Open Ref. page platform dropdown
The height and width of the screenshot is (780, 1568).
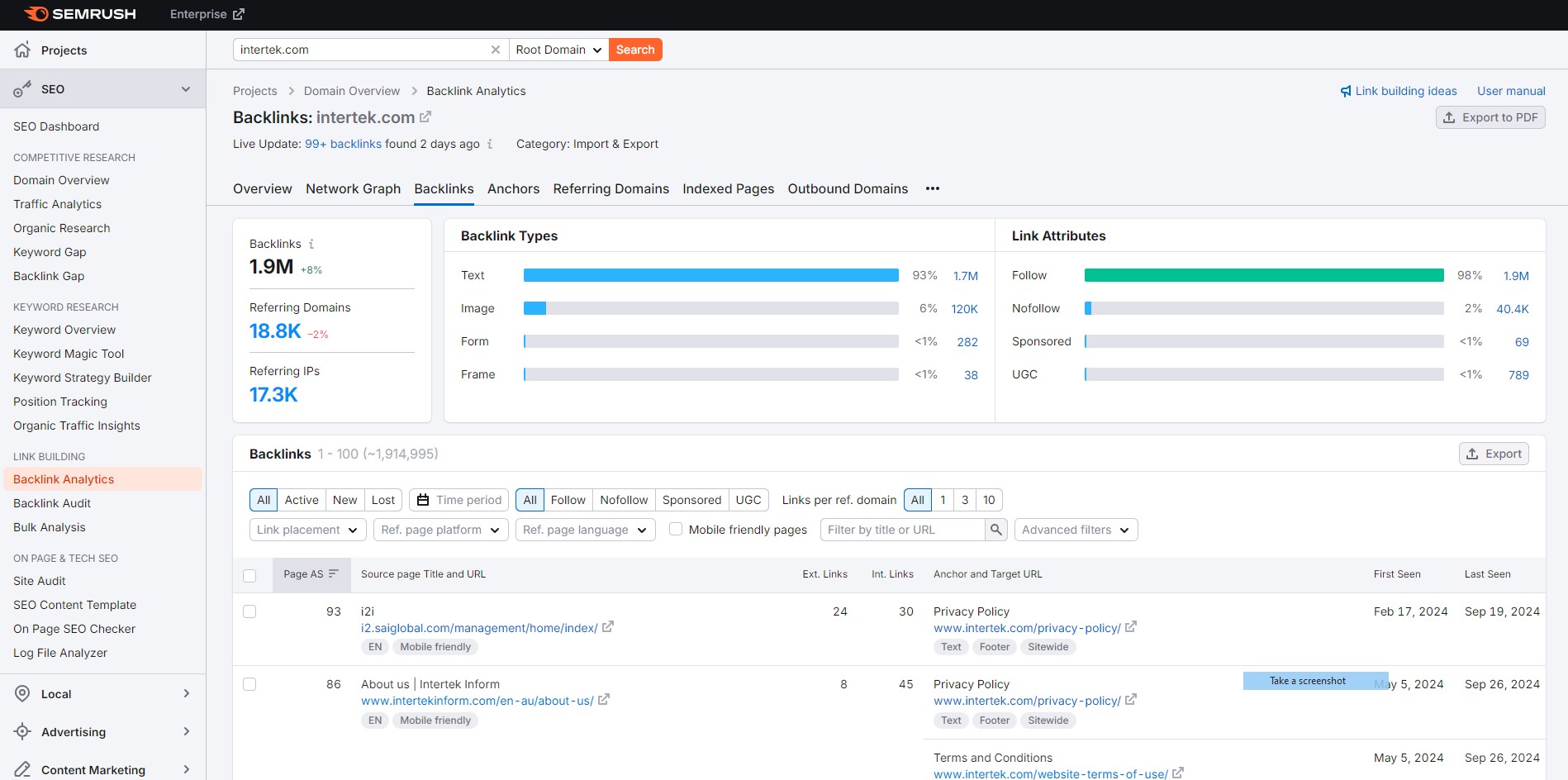coord(440,530)
